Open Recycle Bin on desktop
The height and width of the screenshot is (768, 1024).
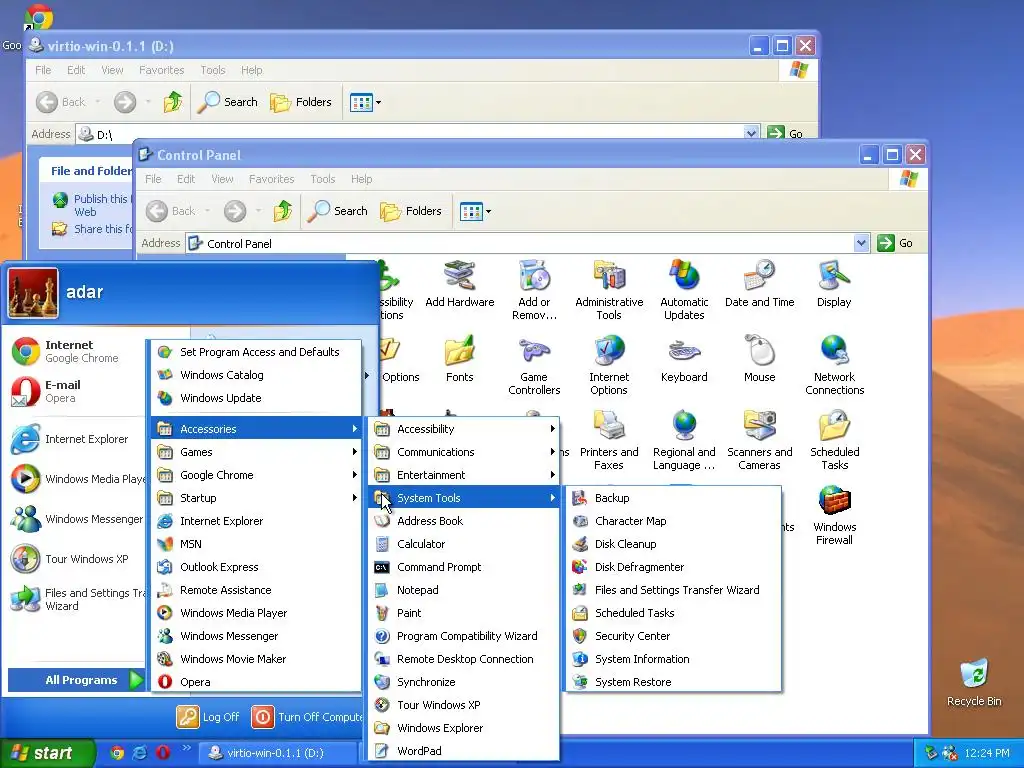coord(974,682)
